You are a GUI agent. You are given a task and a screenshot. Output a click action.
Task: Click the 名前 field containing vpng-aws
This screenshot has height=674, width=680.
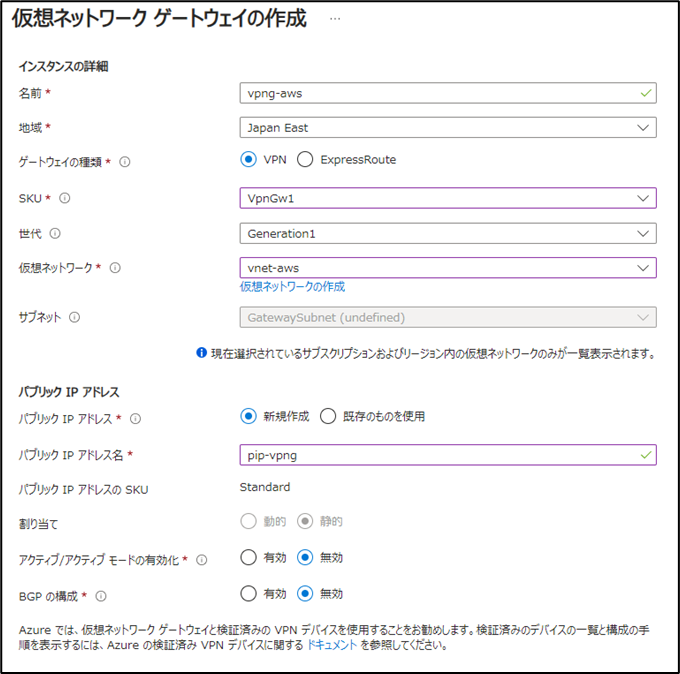pyautogui.click(x=448, y=93)
